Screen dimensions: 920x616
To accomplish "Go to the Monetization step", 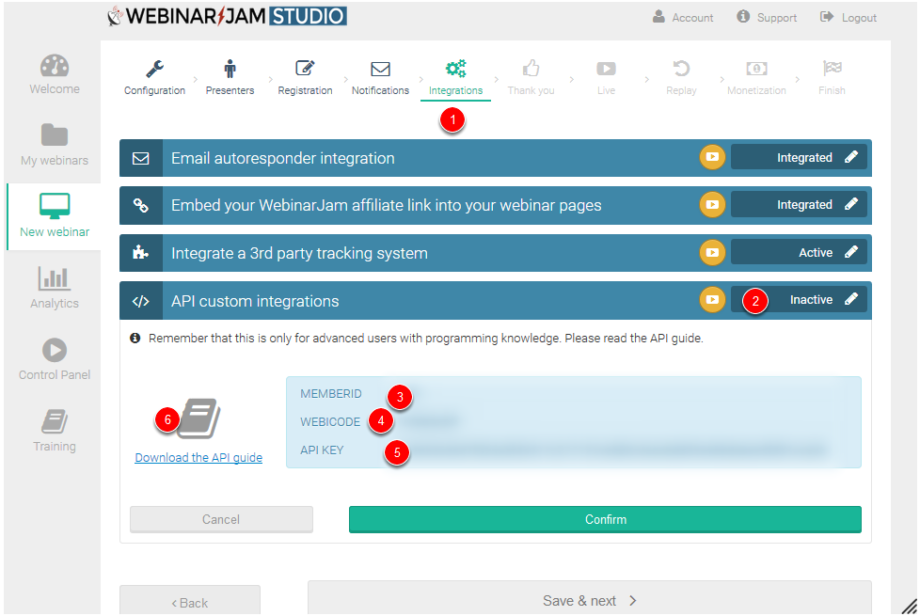I will (x=756, y=78).
